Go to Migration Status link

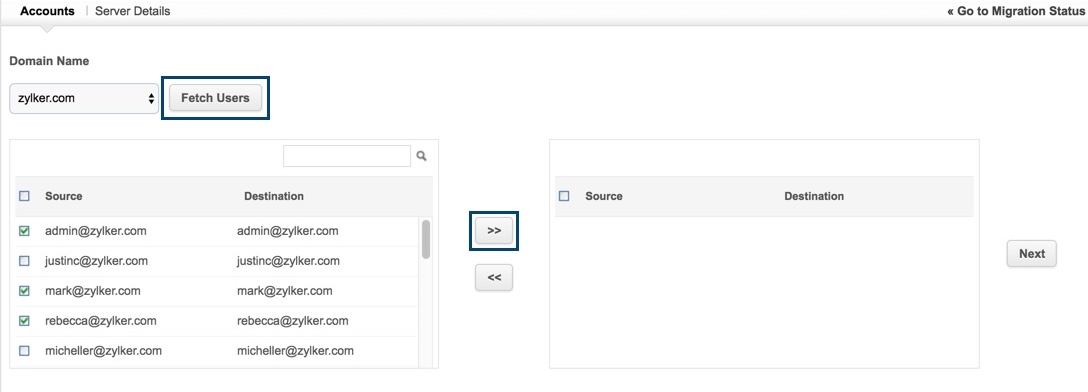(1015, 12)
